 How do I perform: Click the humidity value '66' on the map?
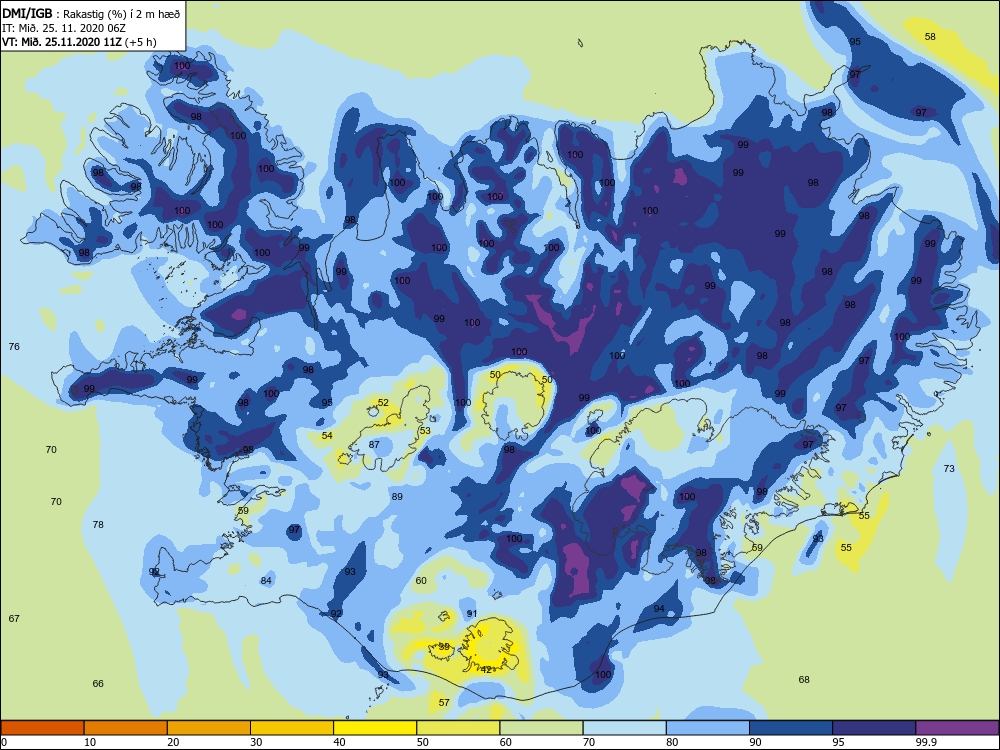pos(98,683)
